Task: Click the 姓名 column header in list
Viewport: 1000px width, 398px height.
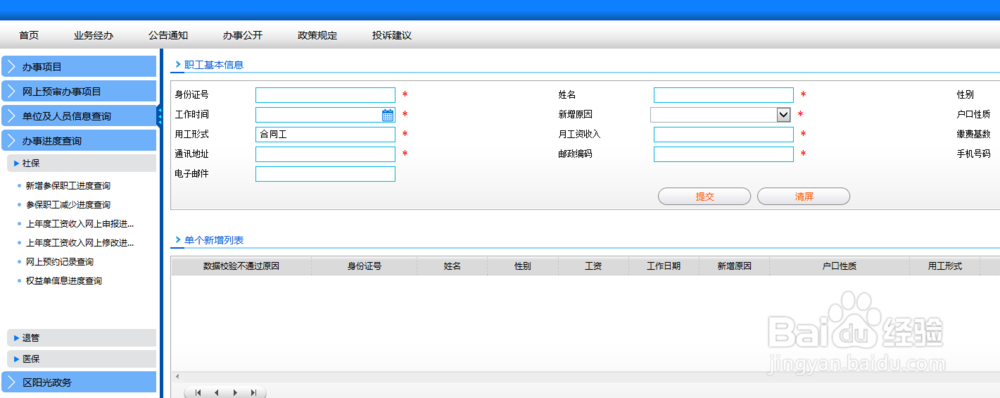Action: click(452, 266)
